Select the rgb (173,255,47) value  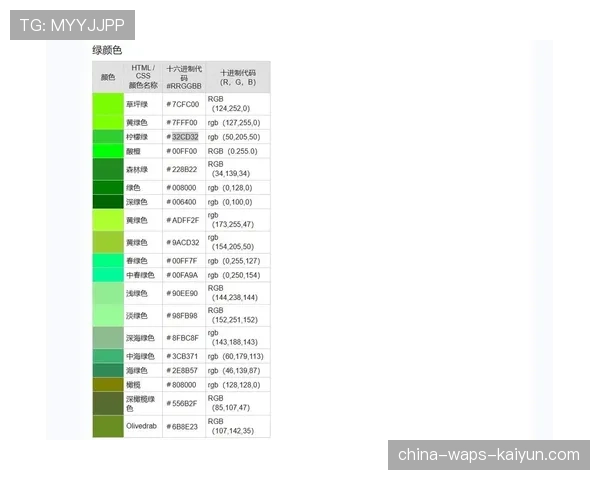click(231, 220)
